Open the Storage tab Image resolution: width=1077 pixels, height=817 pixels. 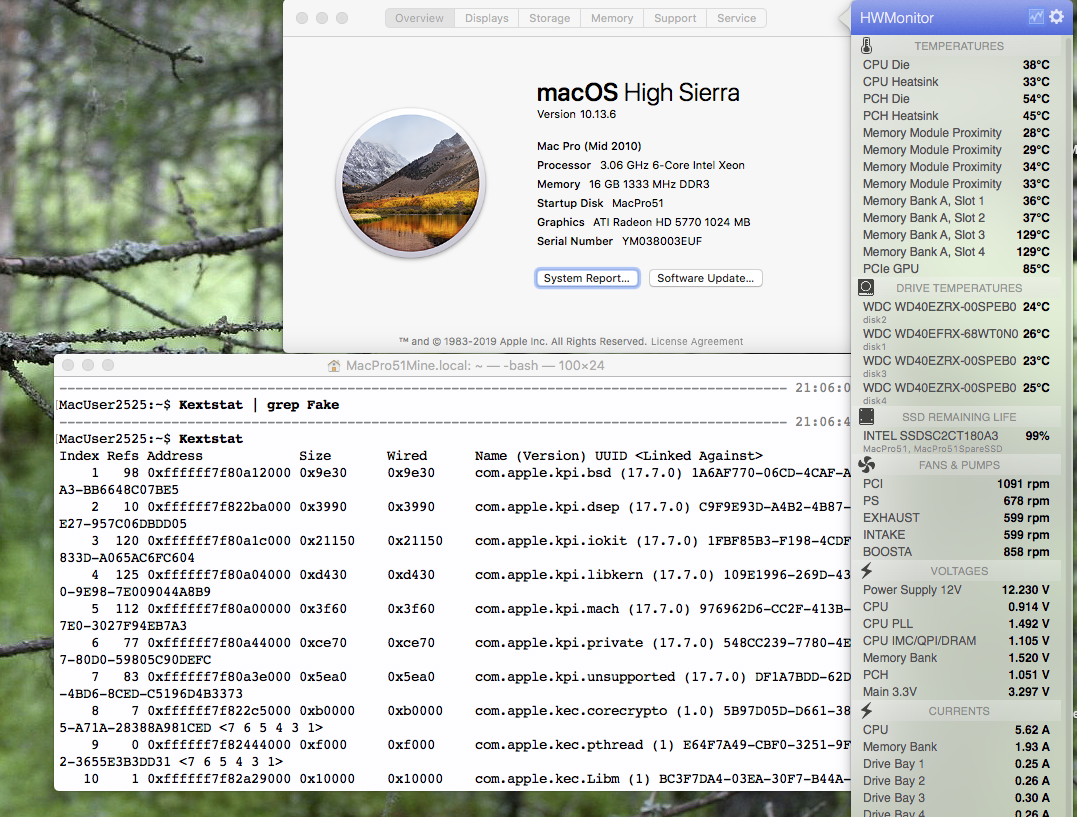549,19
